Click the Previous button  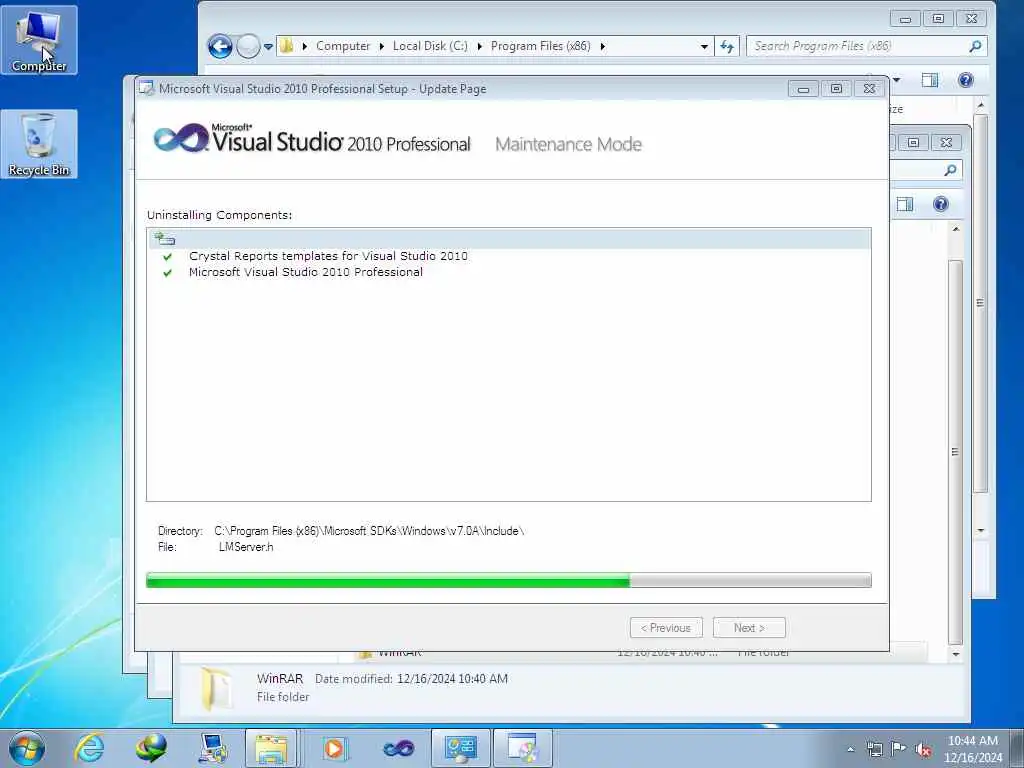point(666,628)
